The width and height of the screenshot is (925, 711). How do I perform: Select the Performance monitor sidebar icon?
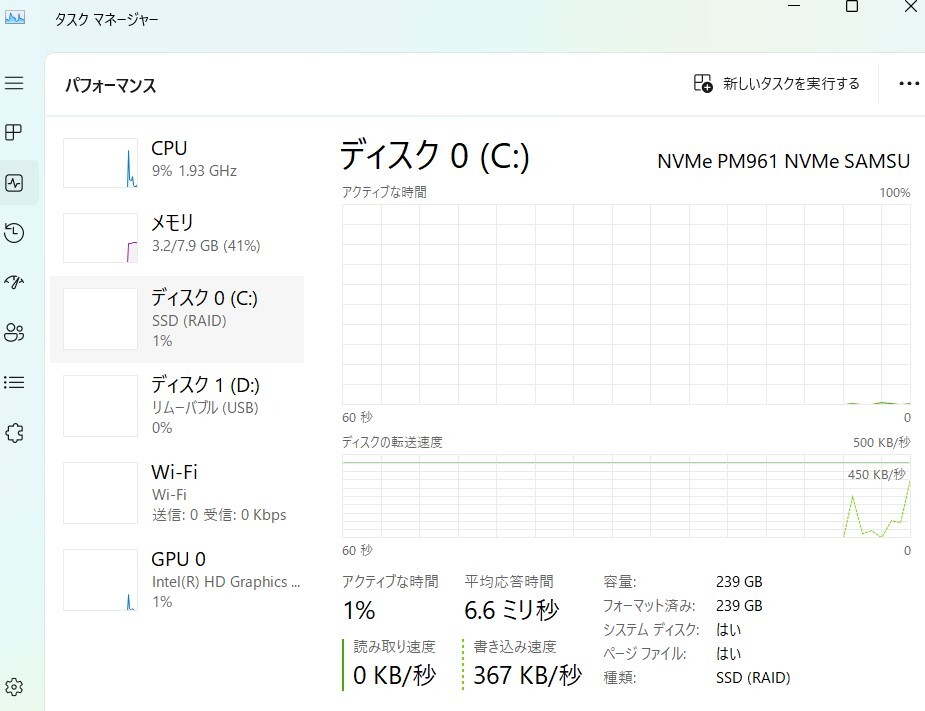[x=15, y=182]
